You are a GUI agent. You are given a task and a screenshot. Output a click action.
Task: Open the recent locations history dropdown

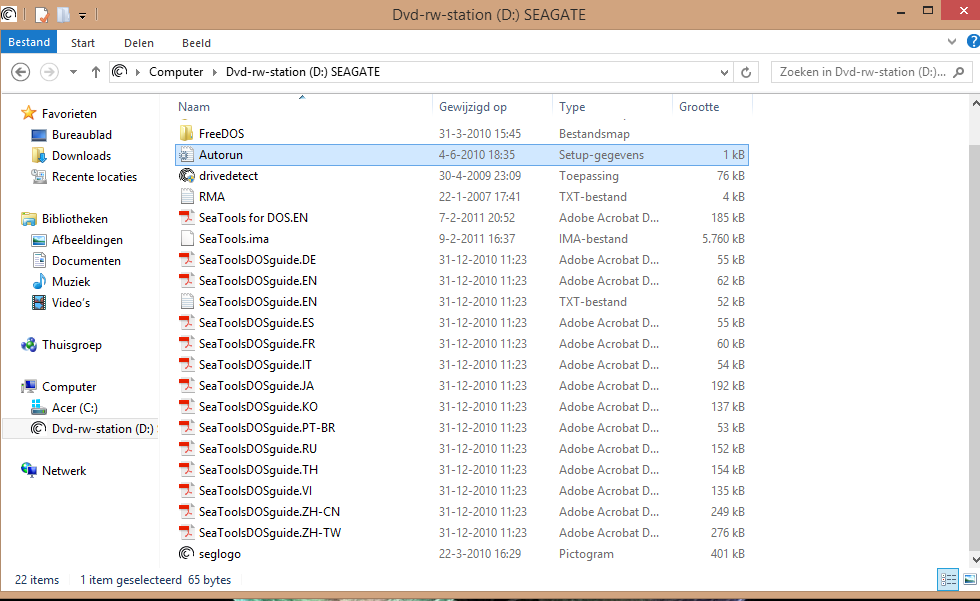(x=73, y=72)
